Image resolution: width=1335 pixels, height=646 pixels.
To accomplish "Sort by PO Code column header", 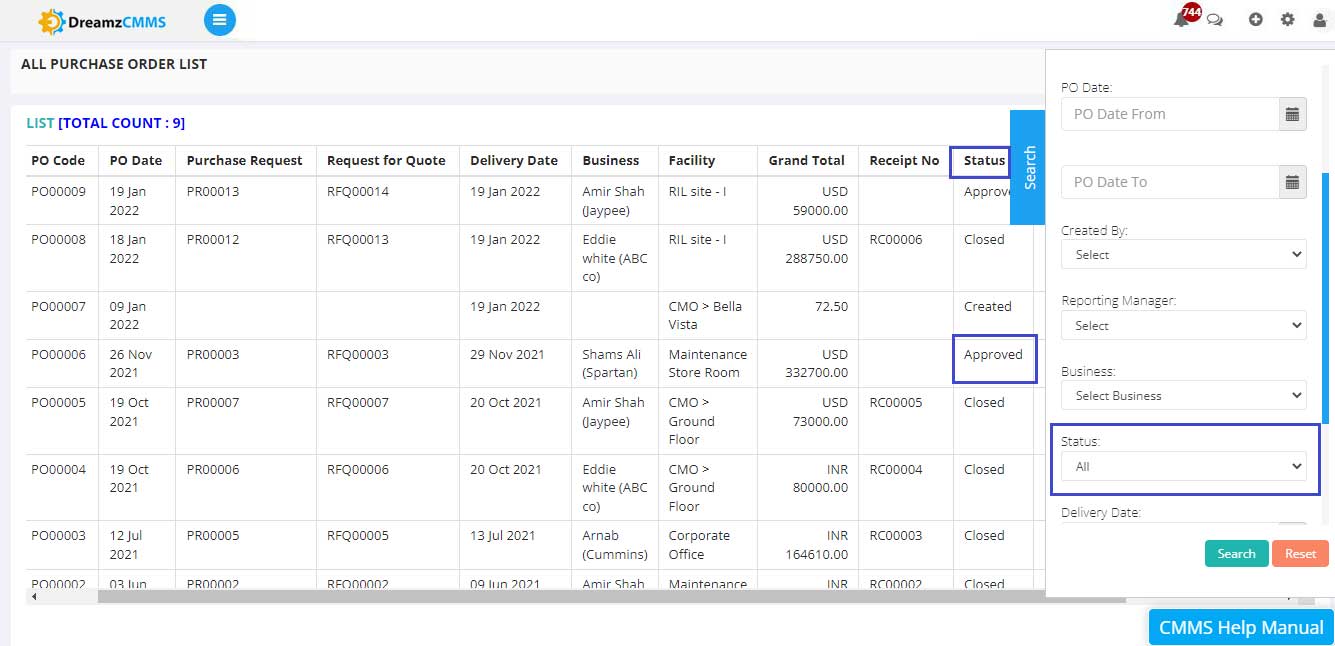I will [58, 160].
